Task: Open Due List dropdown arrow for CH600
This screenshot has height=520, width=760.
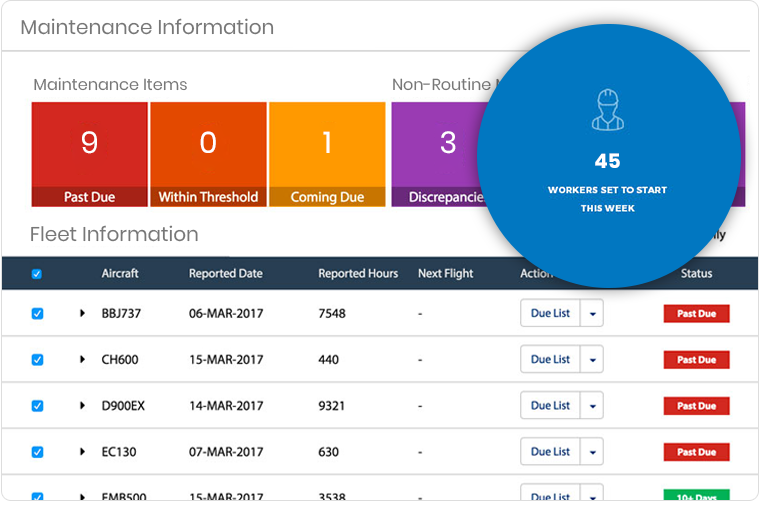Action: [592, 359]
